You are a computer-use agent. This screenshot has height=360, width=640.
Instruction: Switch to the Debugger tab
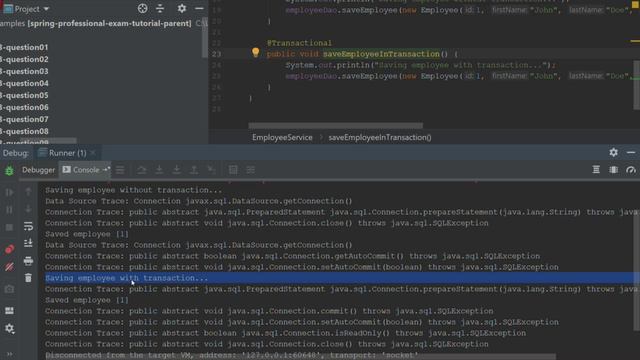[x=38, y=170]
